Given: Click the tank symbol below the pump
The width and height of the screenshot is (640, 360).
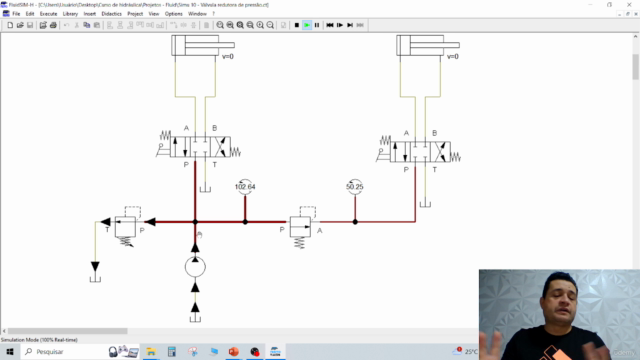Looking at the screenshot, I should coord(195,318).
